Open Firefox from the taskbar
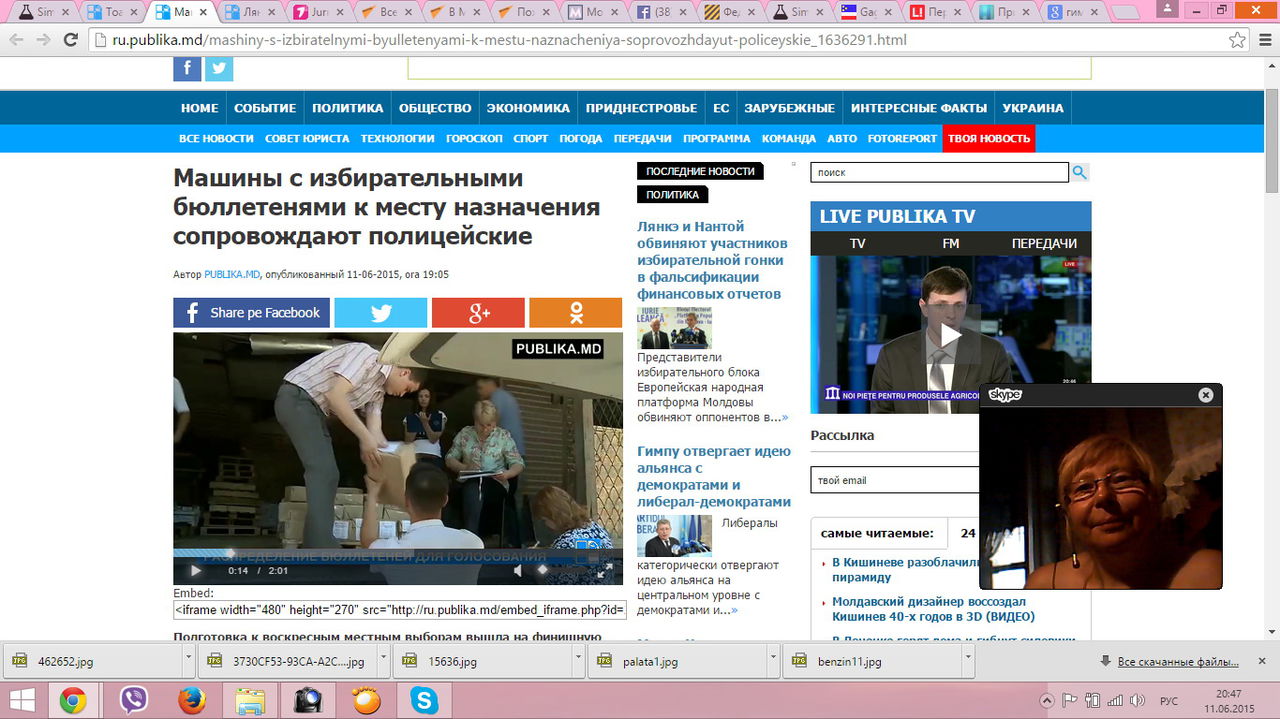The height and width of the screenshot is (719, 1280). 191,700
